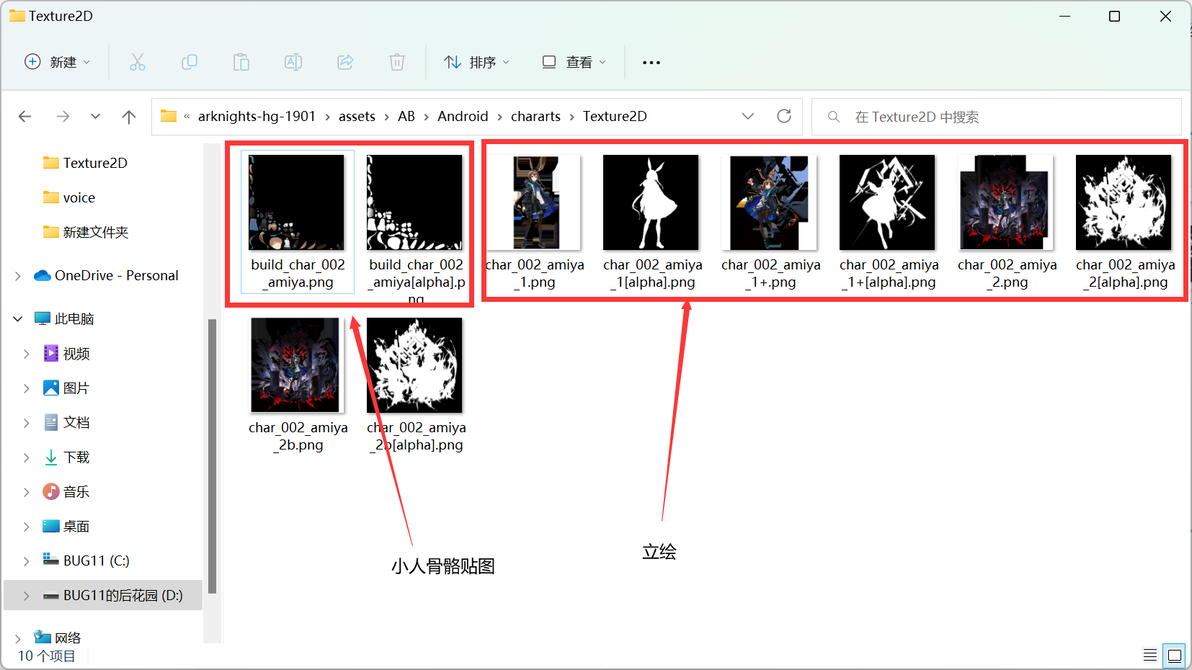Select the voice folder in sidebar

(69, 198)
